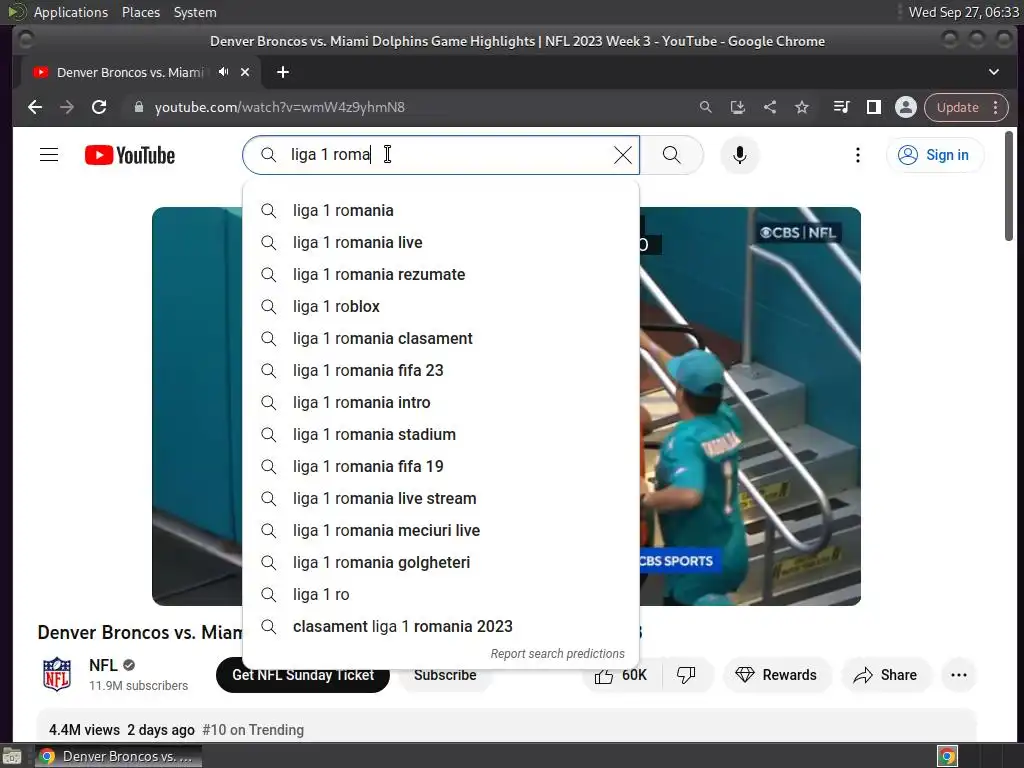Choose suggestion "liga 1 romania clasament"
1024x768 pixels.
pyautogui.click(x=441, y=338)
